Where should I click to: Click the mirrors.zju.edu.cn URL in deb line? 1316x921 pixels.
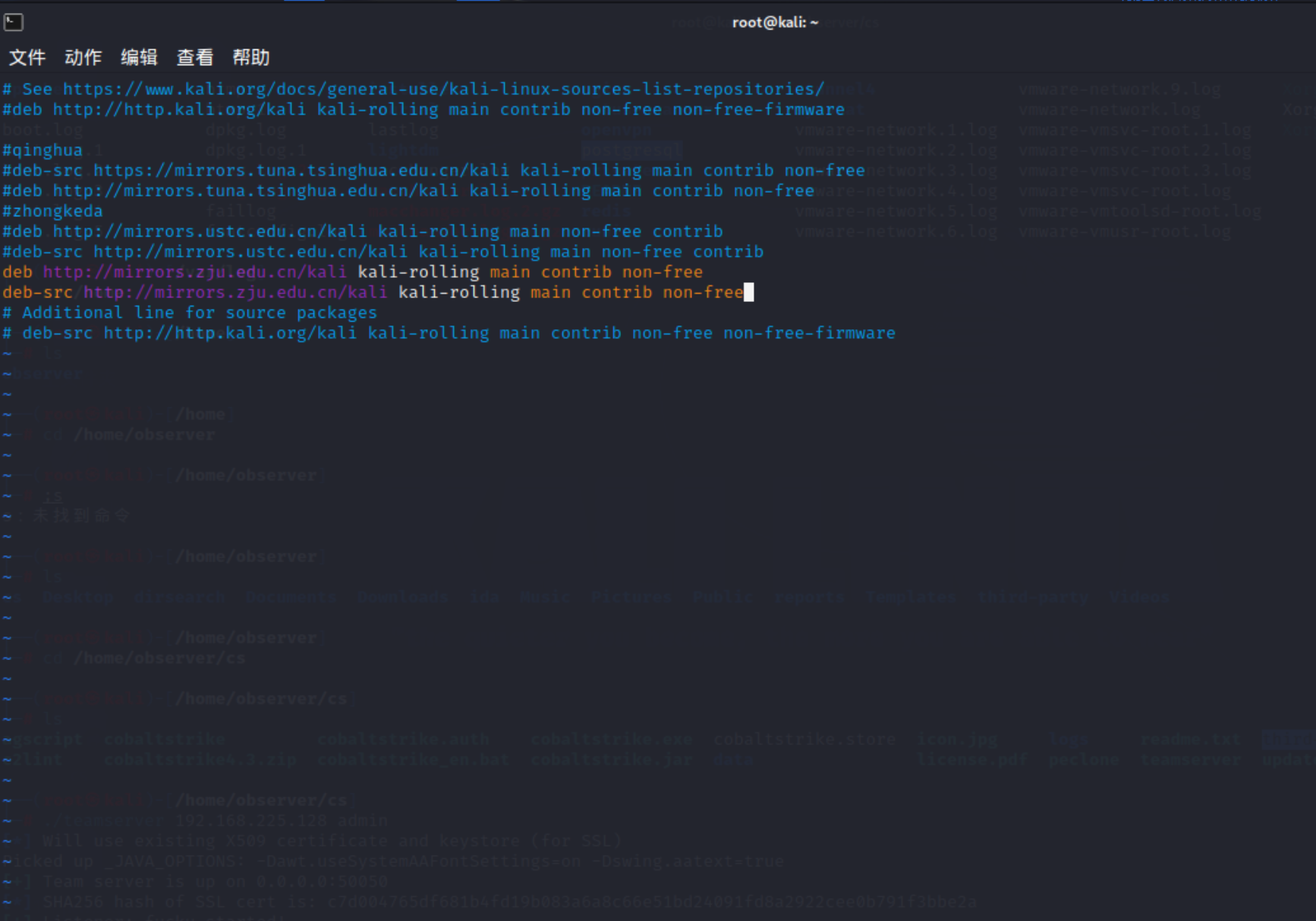click(x=194, y=272)
